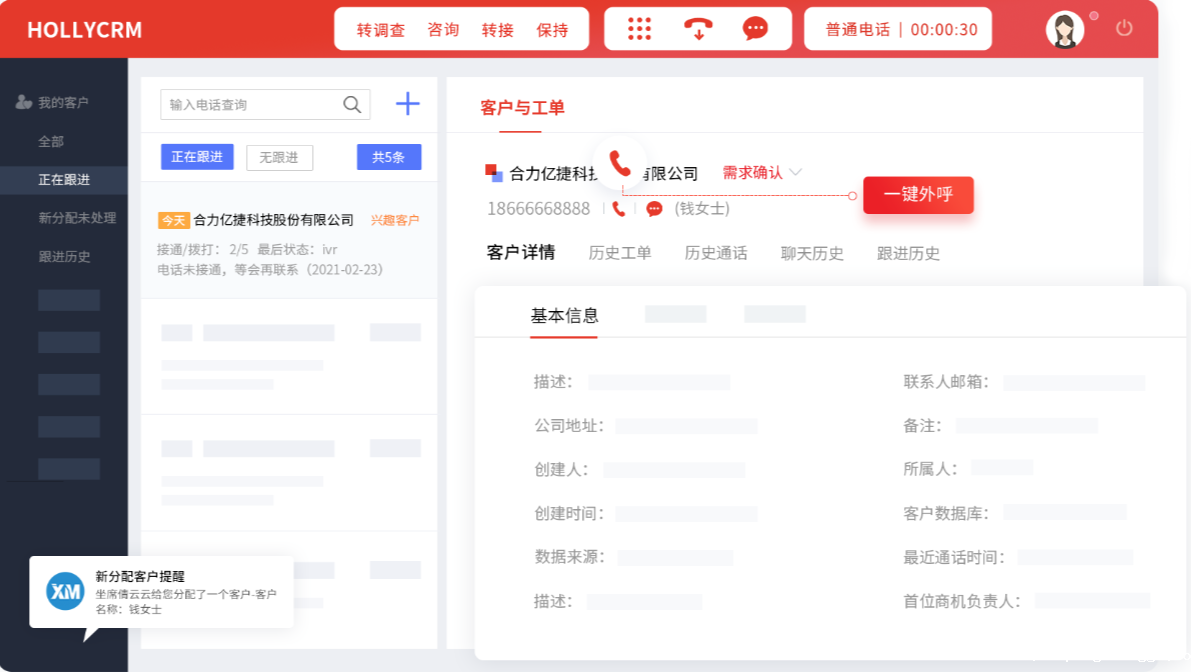Switch to the 历史工单 tab
The image size is (1191, 672).
(620, 253)
